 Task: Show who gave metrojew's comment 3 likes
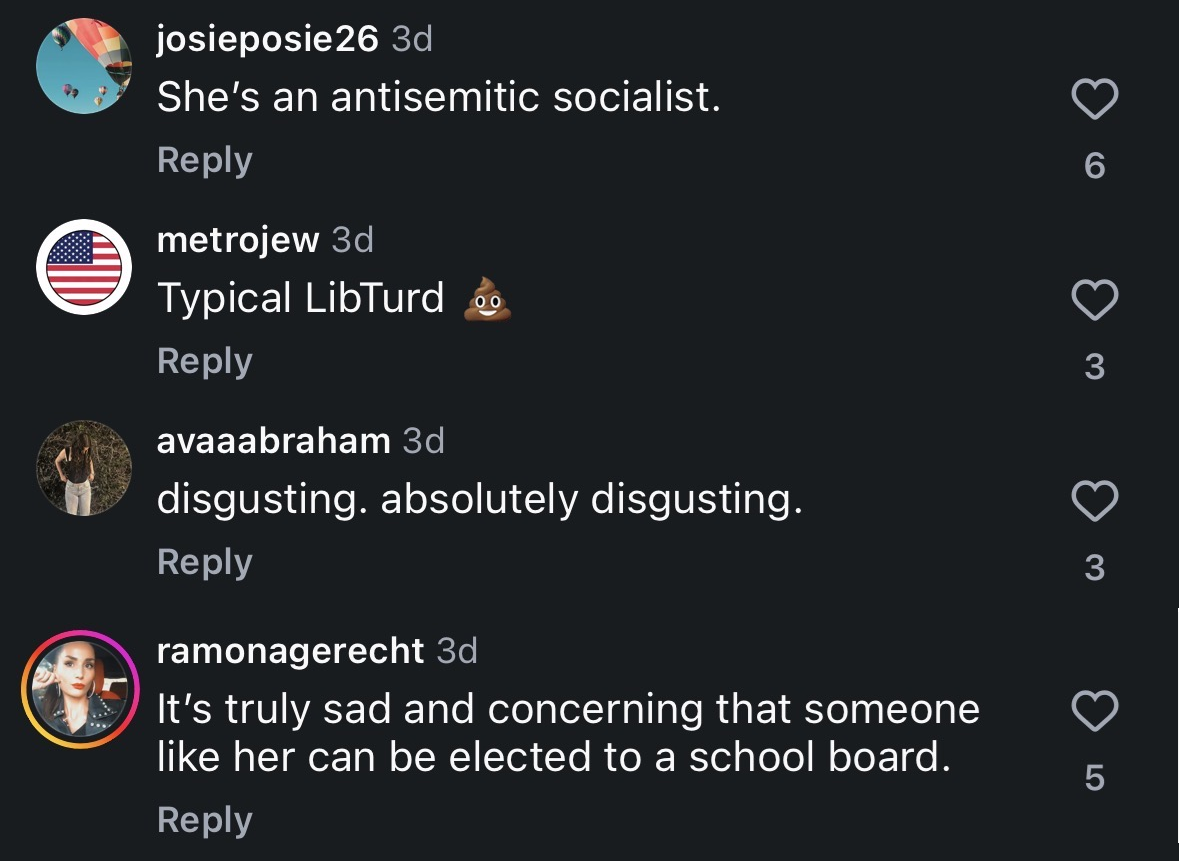click(x=1095, y=366)
